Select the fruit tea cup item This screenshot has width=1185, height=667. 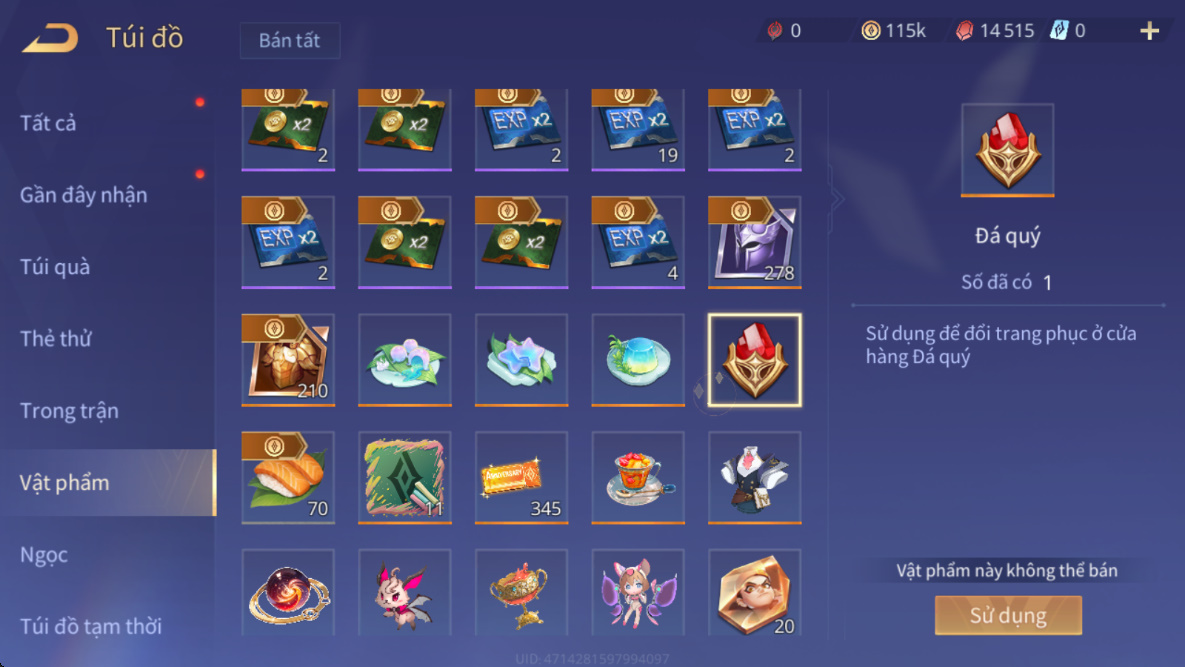pos(638,477)
